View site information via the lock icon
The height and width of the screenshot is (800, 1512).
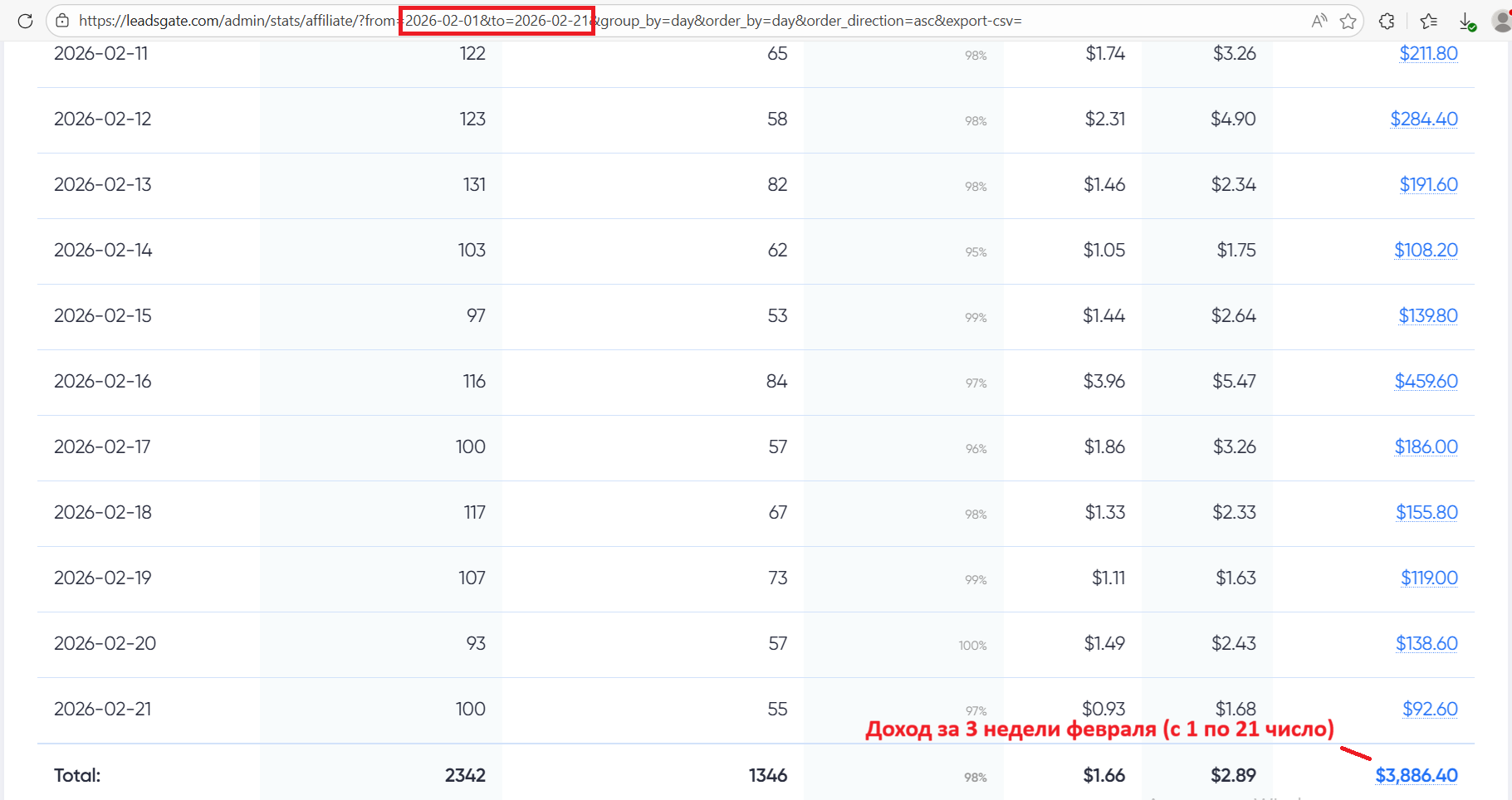click(x=62, y=21)
